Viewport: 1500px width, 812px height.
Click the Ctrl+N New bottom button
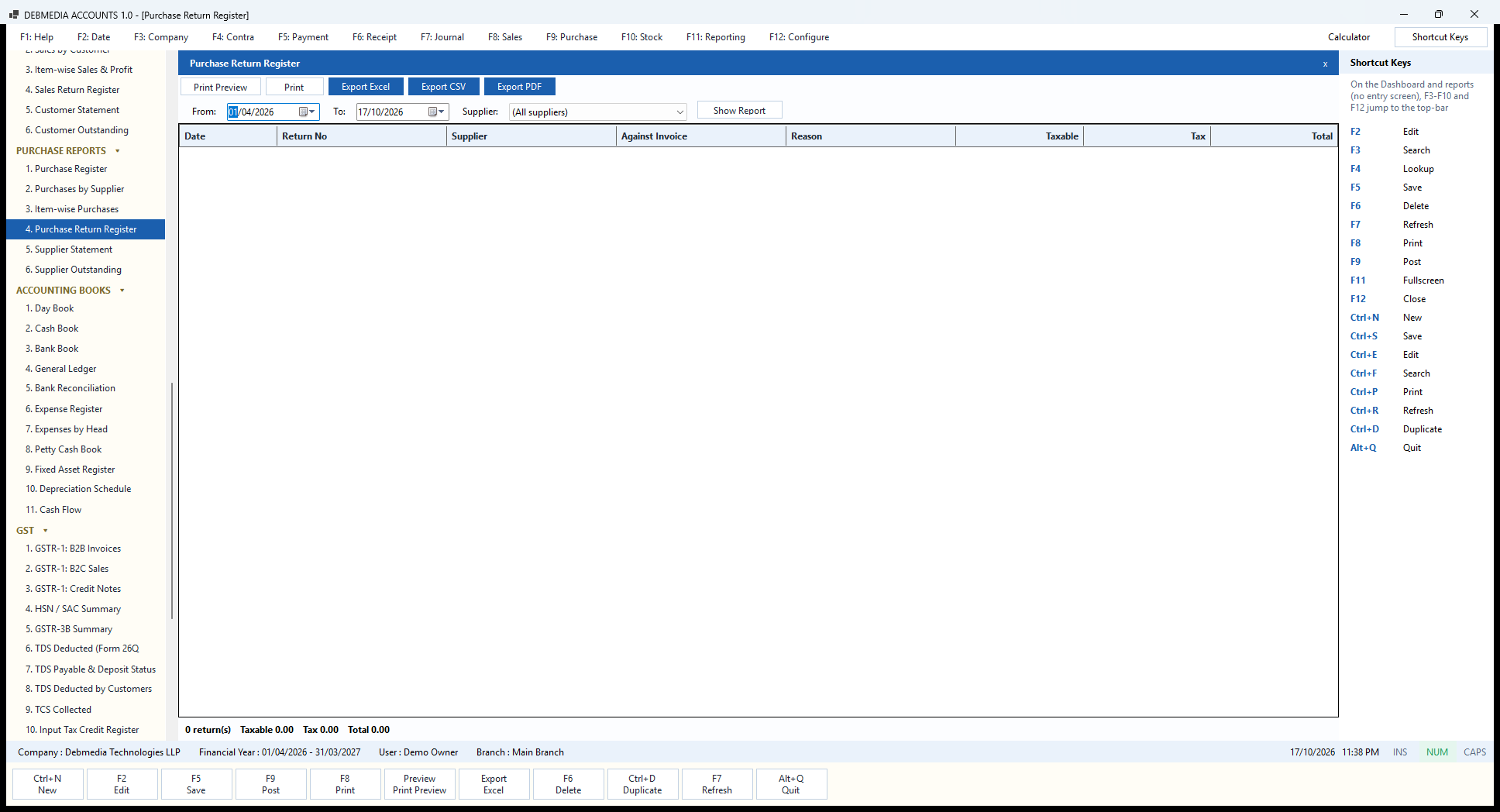[47, 784]
